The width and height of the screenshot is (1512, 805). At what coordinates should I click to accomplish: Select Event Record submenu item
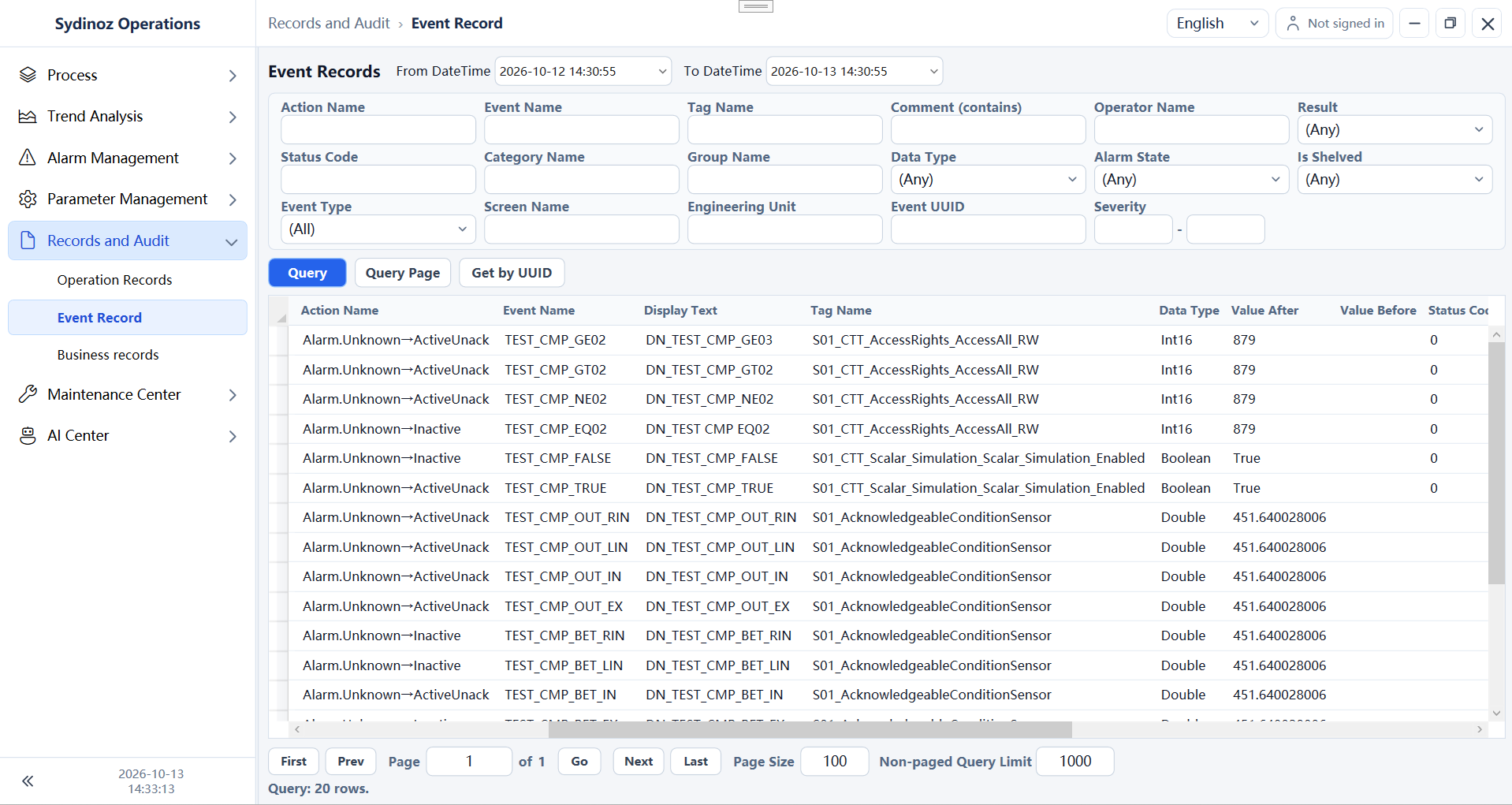(128, 318)
